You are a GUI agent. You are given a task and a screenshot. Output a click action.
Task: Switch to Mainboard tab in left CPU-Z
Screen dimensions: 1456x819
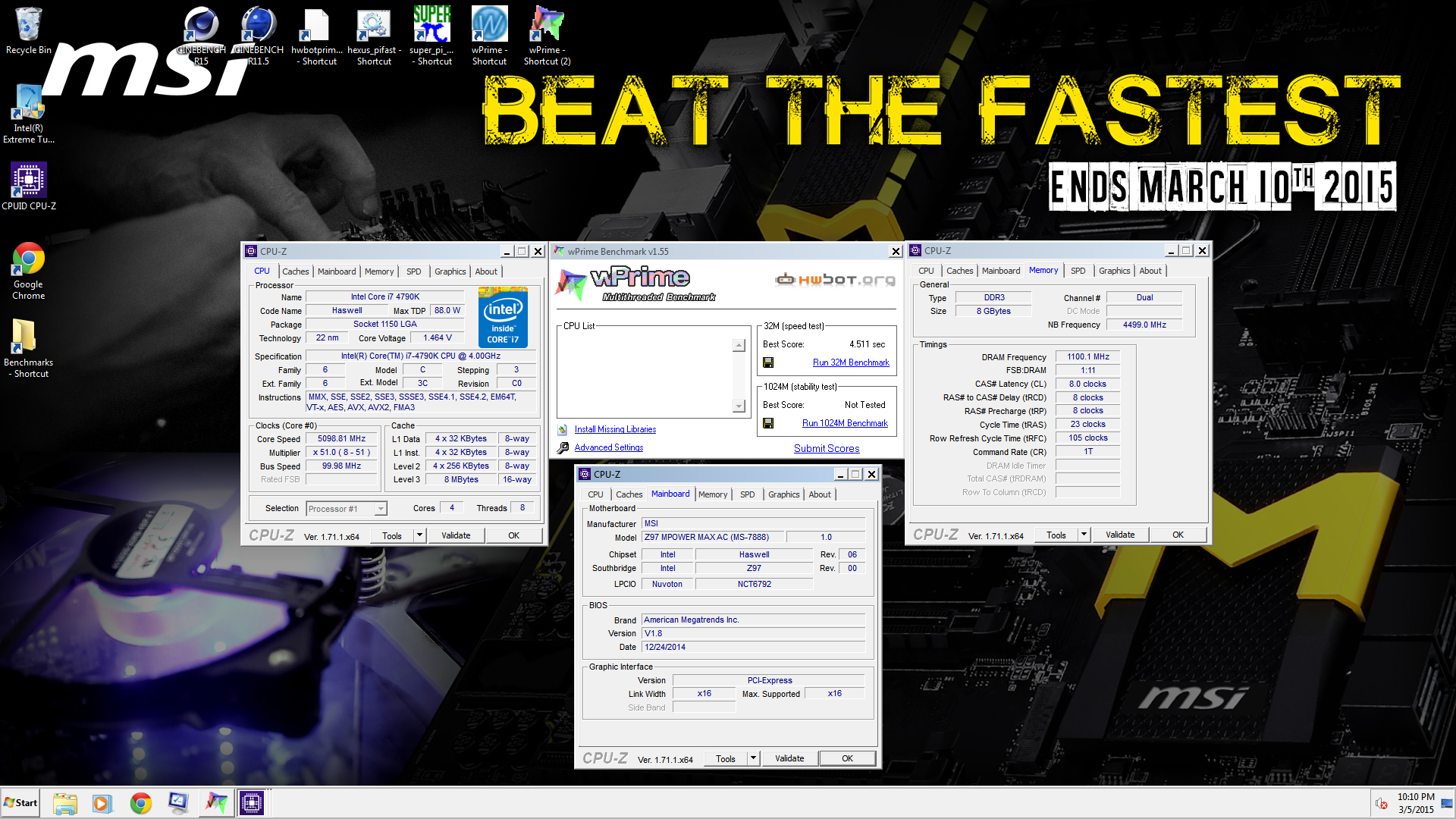337,271
